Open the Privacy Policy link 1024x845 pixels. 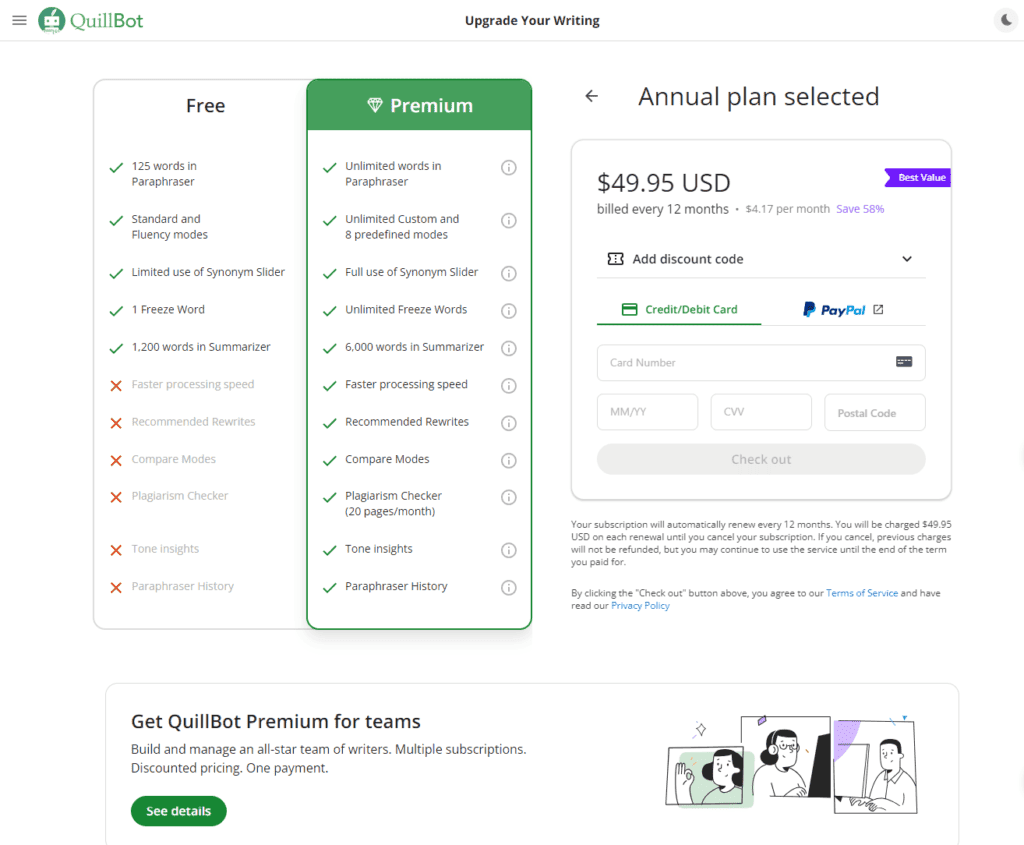tap(640, 604)
